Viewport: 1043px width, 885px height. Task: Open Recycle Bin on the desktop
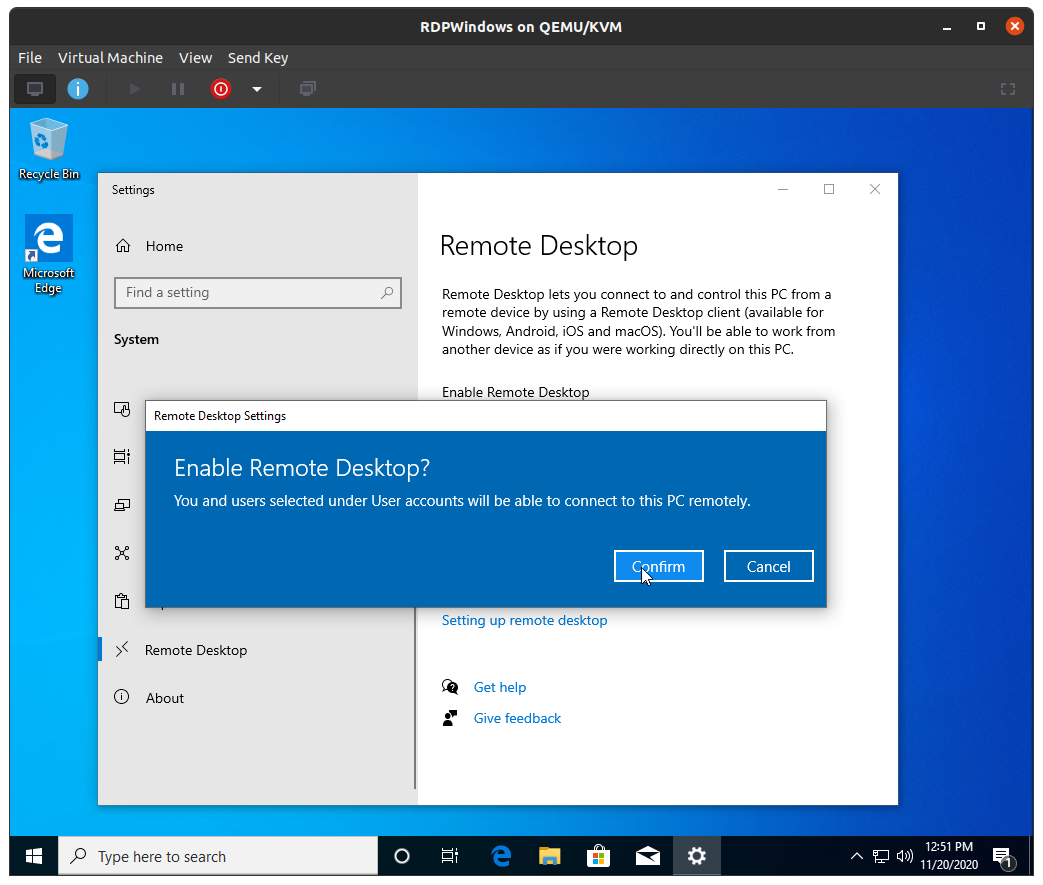(48, 149)
